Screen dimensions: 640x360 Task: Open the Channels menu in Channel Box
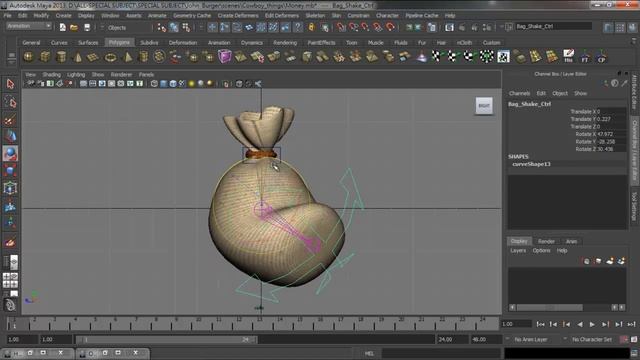[x=519, y=93]
